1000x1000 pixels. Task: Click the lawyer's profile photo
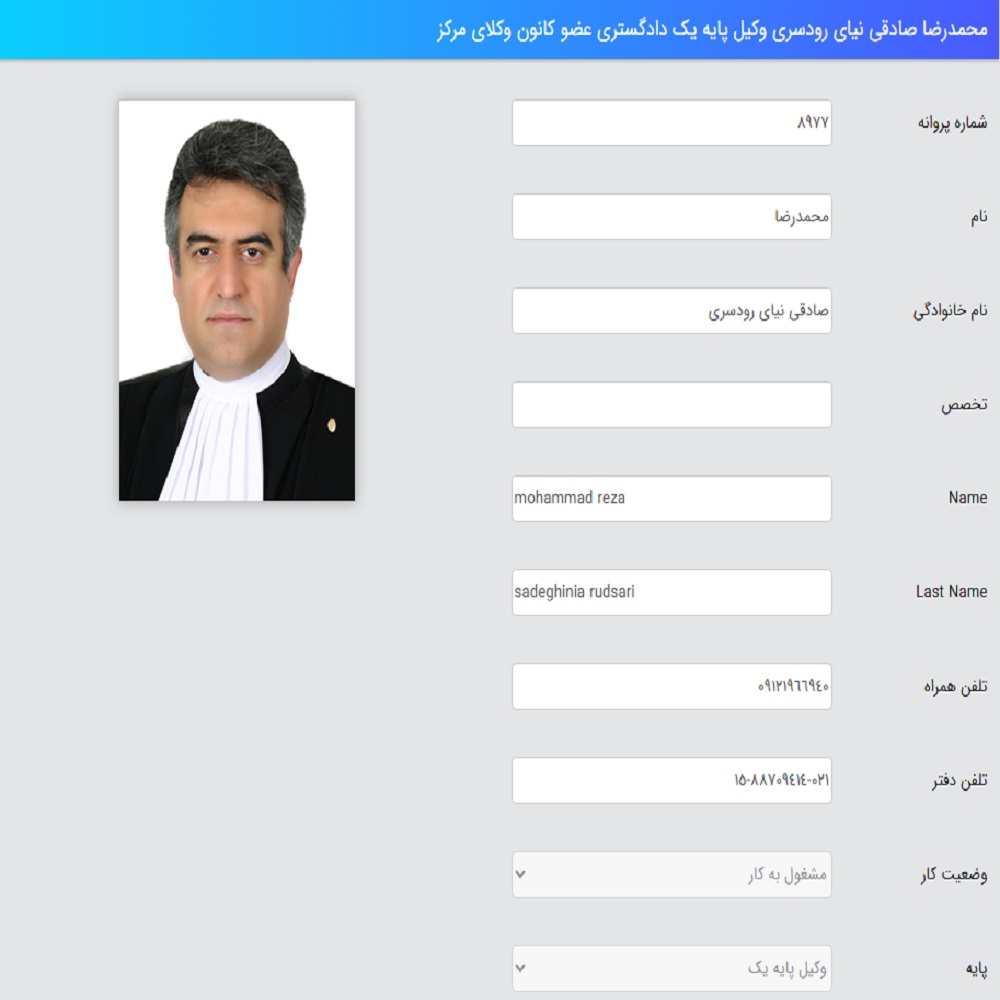click(x=237, y=300)
